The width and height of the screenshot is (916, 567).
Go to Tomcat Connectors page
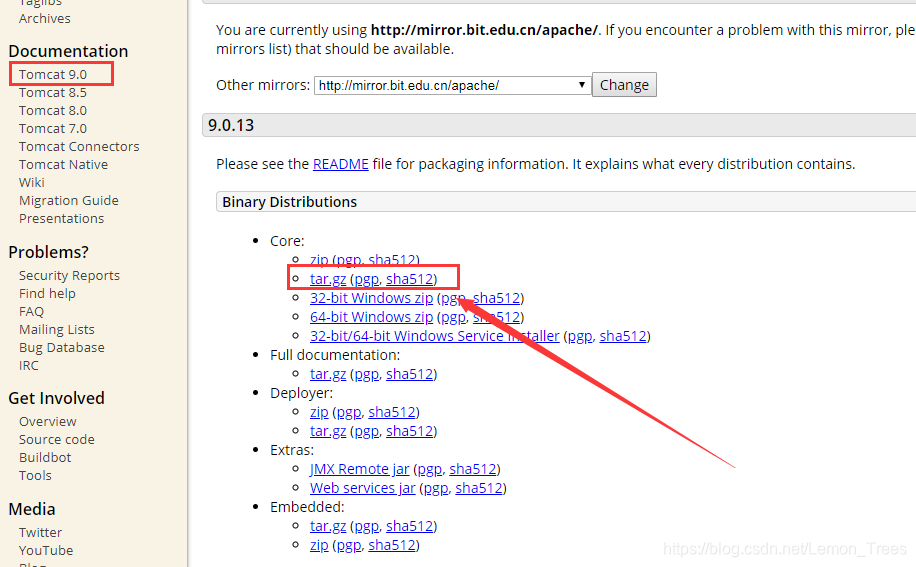(79, 147)
